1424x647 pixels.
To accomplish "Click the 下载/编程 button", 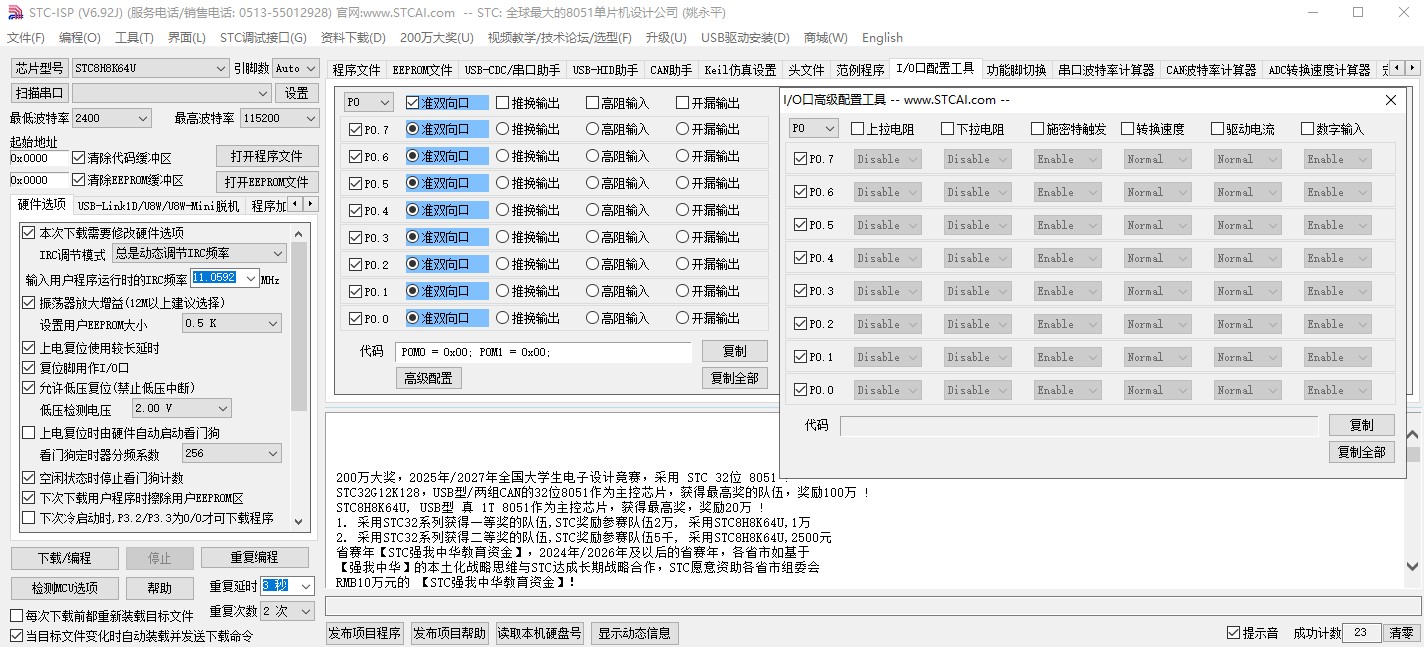I will (x=65, y=558).
